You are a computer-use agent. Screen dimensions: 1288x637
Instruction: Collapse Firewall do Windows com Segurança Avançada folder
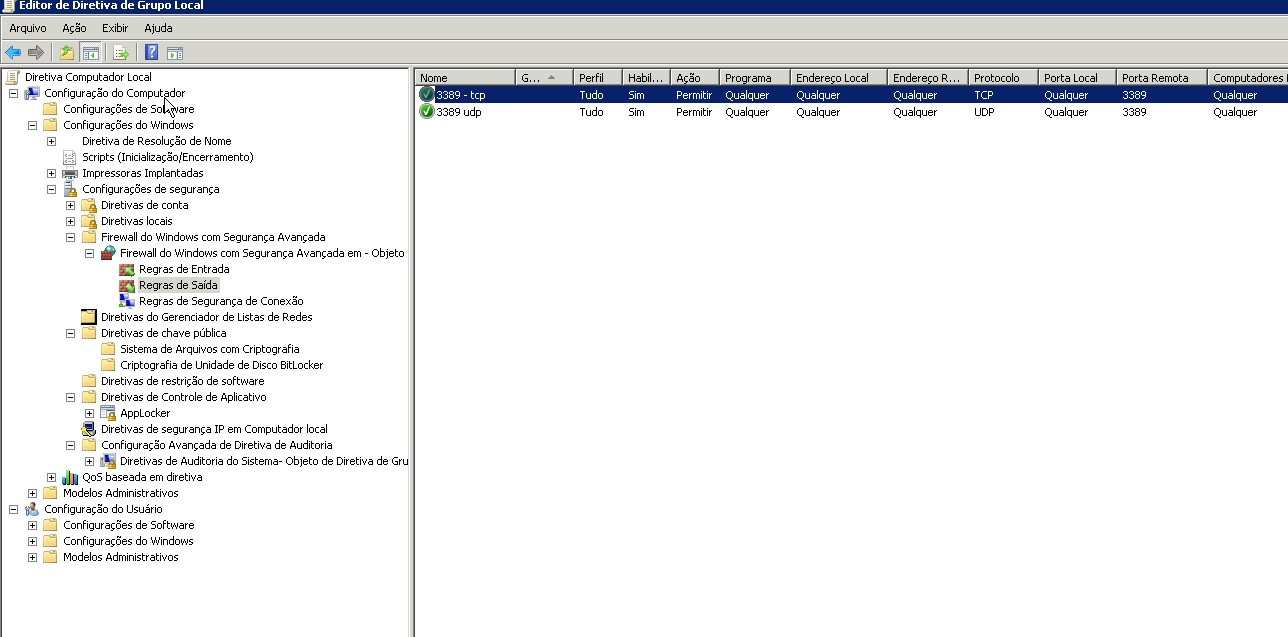(70, 237)
